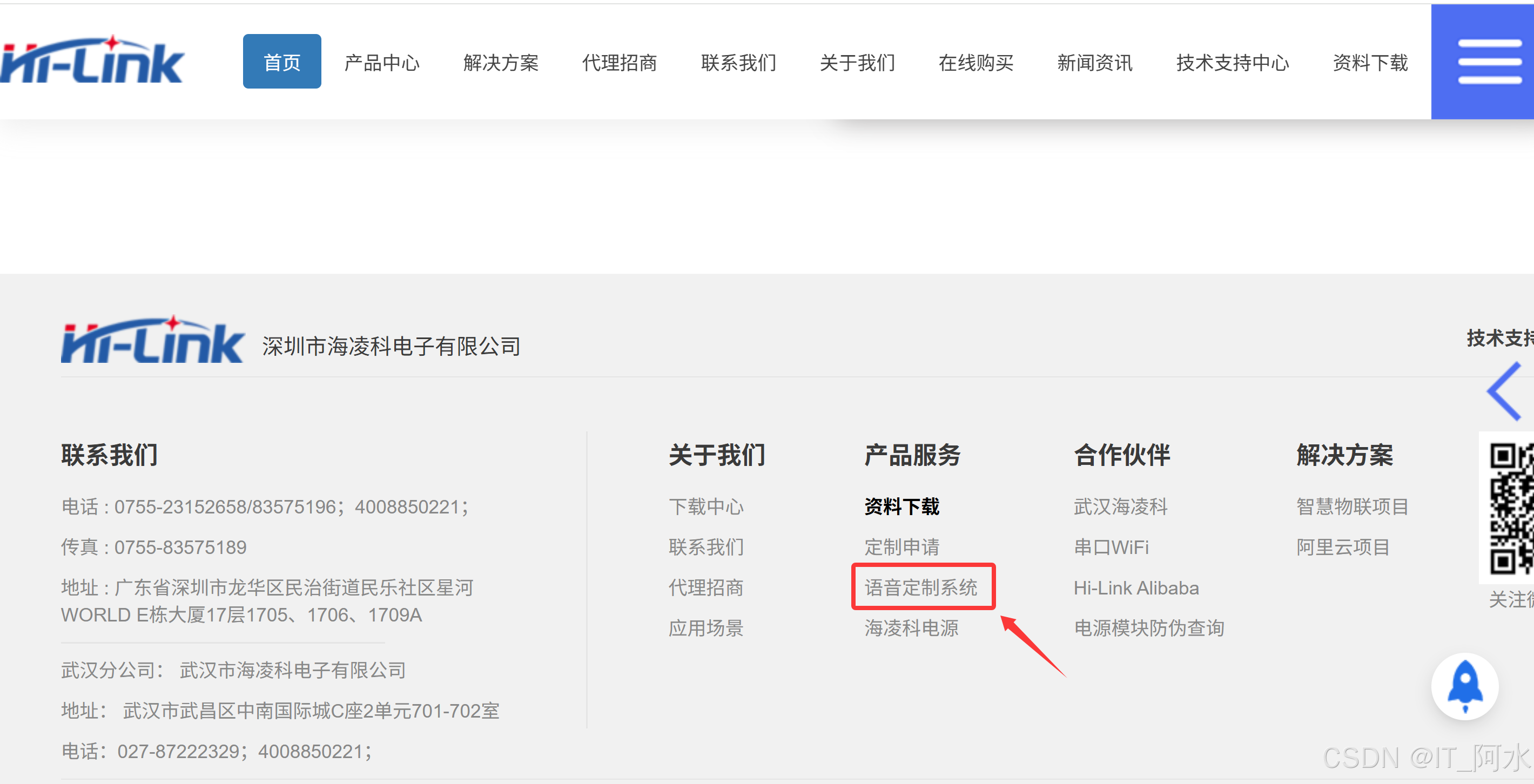Click the footer Hi-Link logo
Image resolution: width=1534 pixels, height=784 pixels.
[152, 340]
